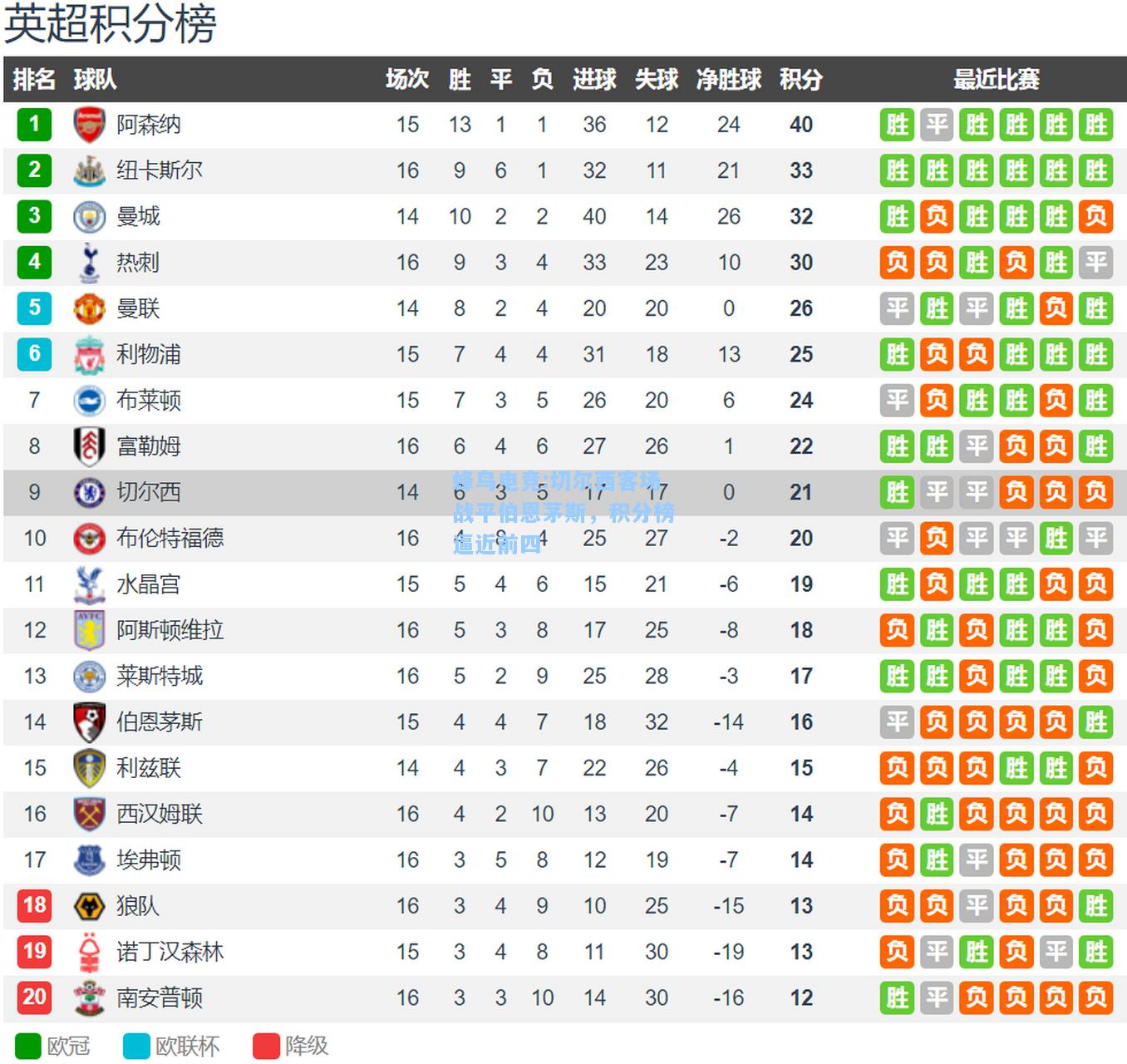Open the 布伦特福德 team name link
This screenshot has height=1064, width=1127.
[x=170, y=538]
